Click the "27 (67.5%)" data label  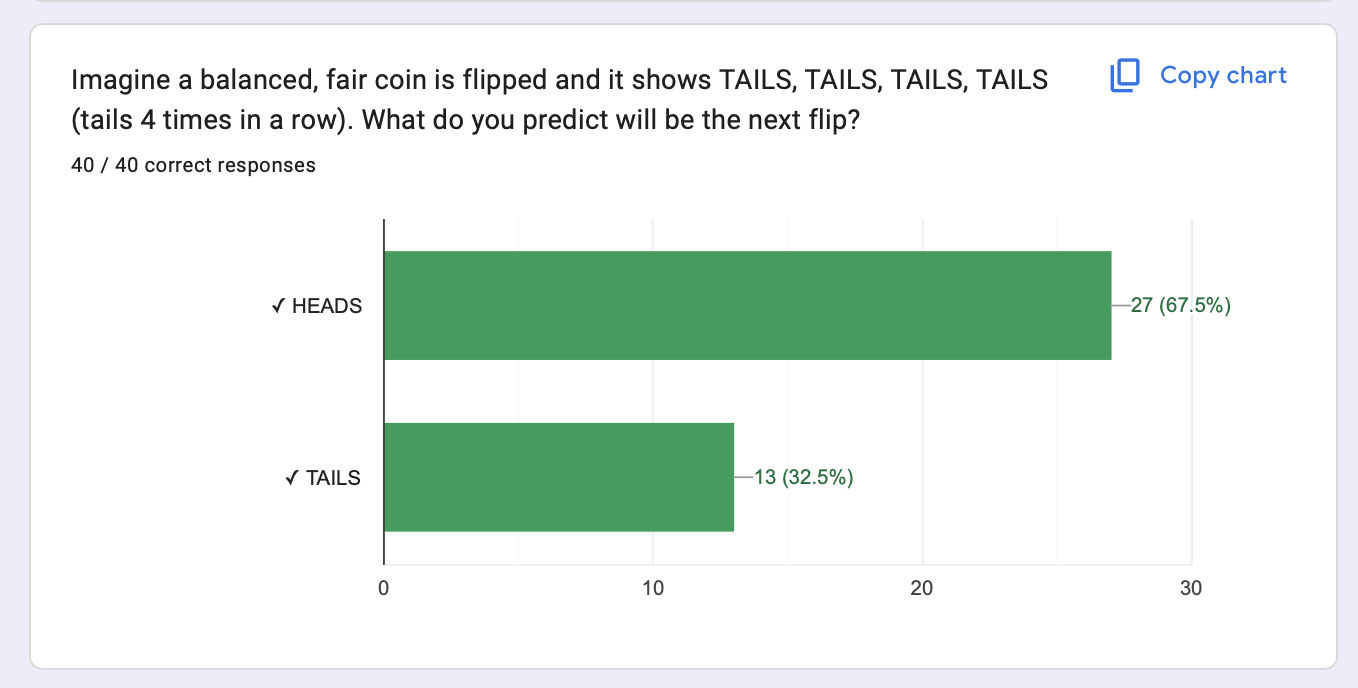click(x=1180, y=306)
